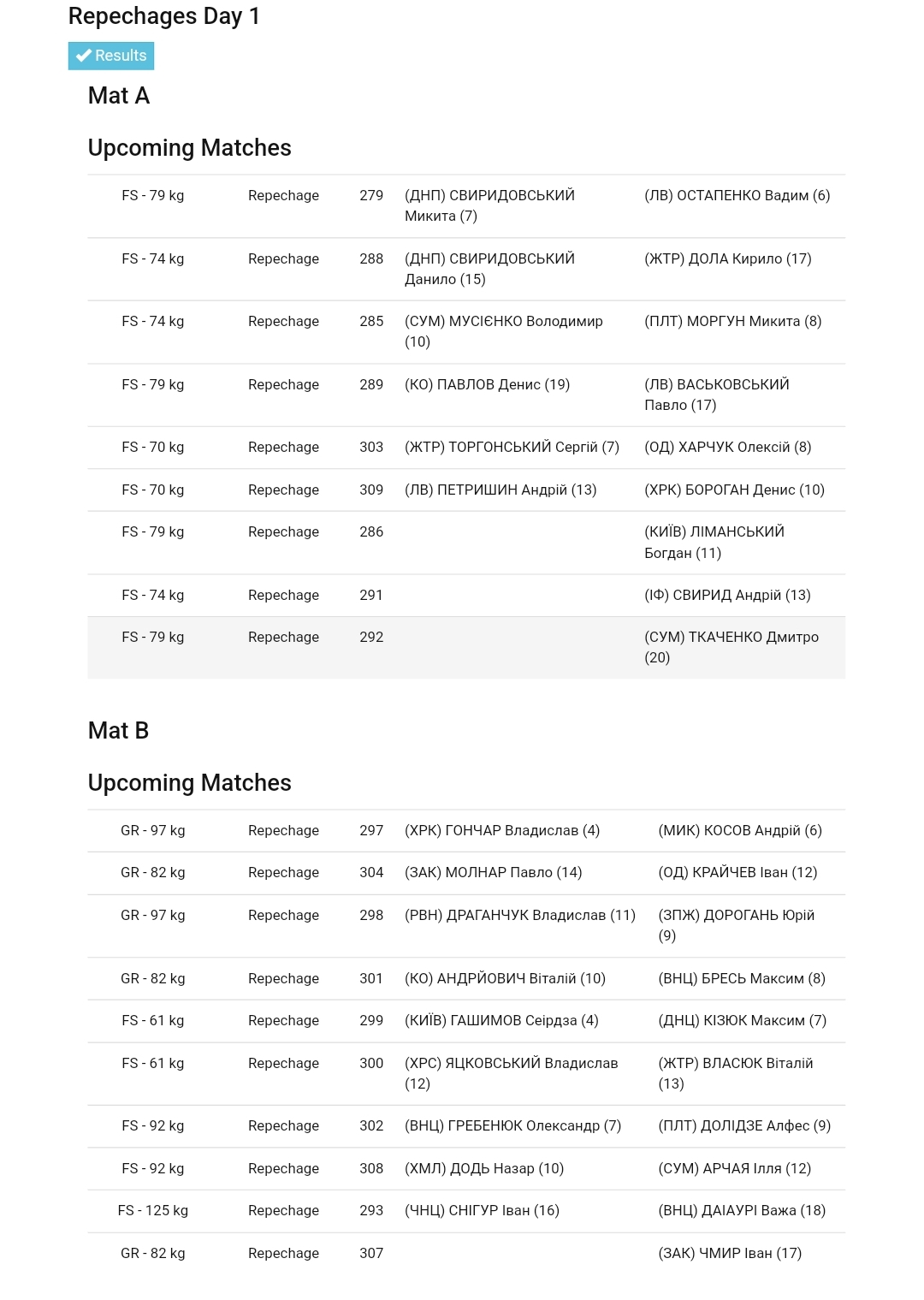Screen dimensions: 924x1300
Task: Open match 288 СВИРИДОВСЬКИЙ Данило
Action: (x=466, y=270)
